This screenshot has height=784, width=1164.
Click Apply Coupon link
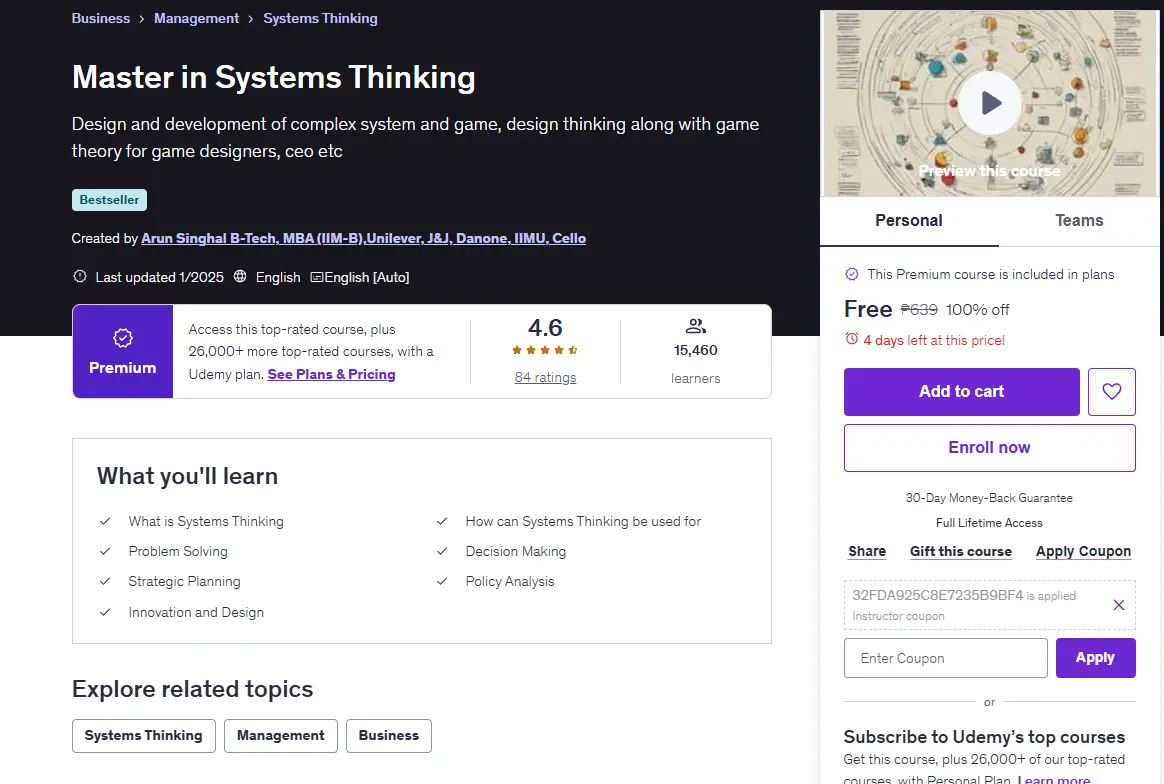click(1083, 552)
